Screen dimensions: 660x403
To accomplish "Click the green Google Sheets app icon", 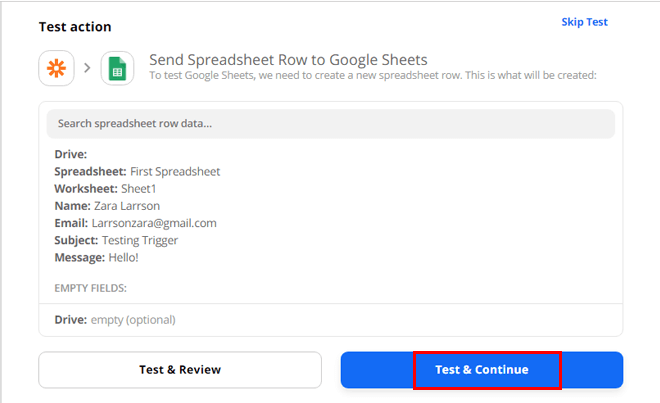I will pyautogui.click(x=117, y=68).
